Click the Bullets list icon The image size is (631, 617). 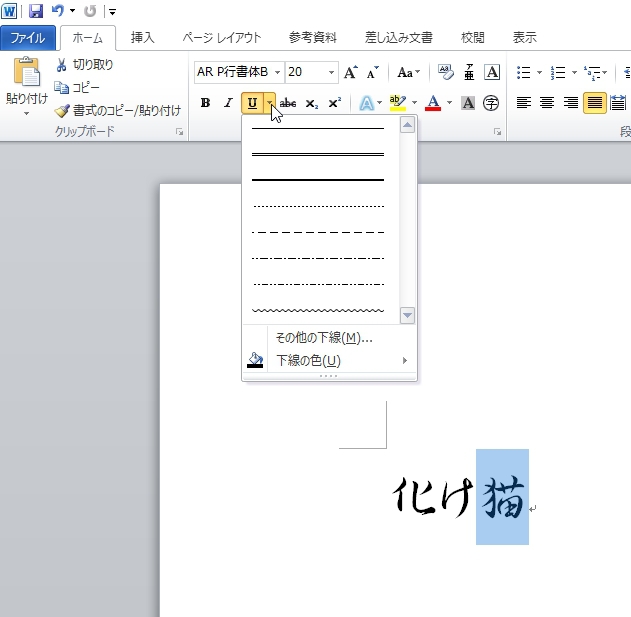click(x=524, y=72)
